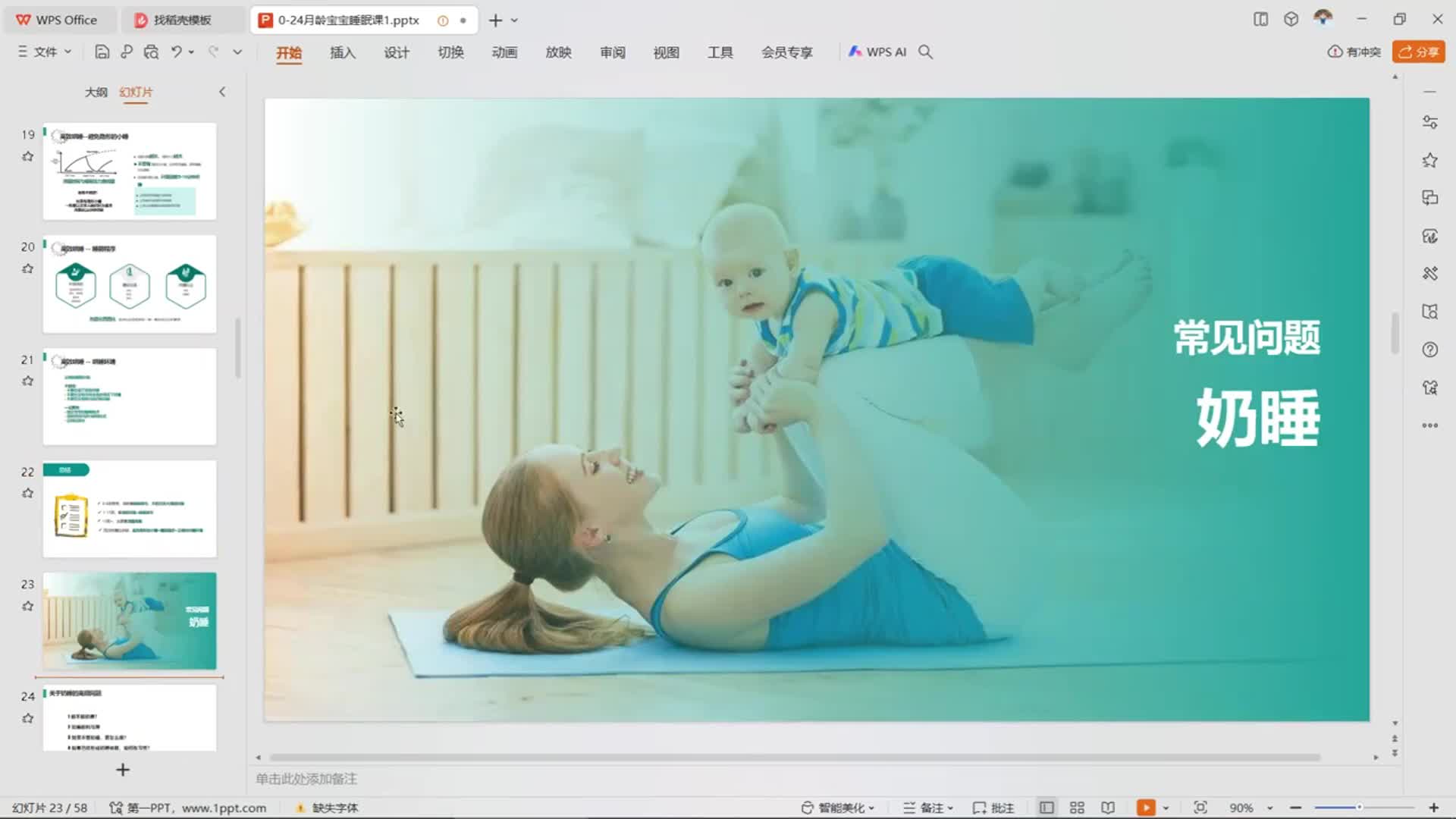
Task: Open print preview icon in toolbar
Action: 151,52
